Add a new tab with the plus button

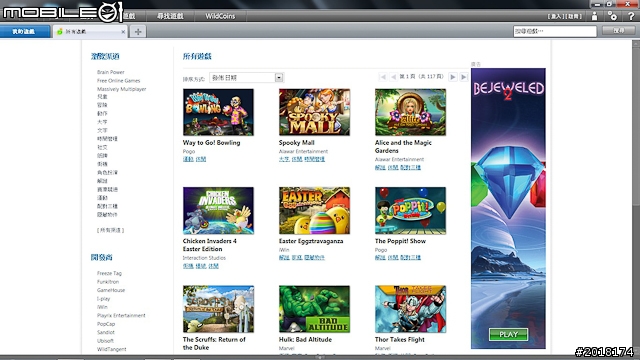click(138, 31)
